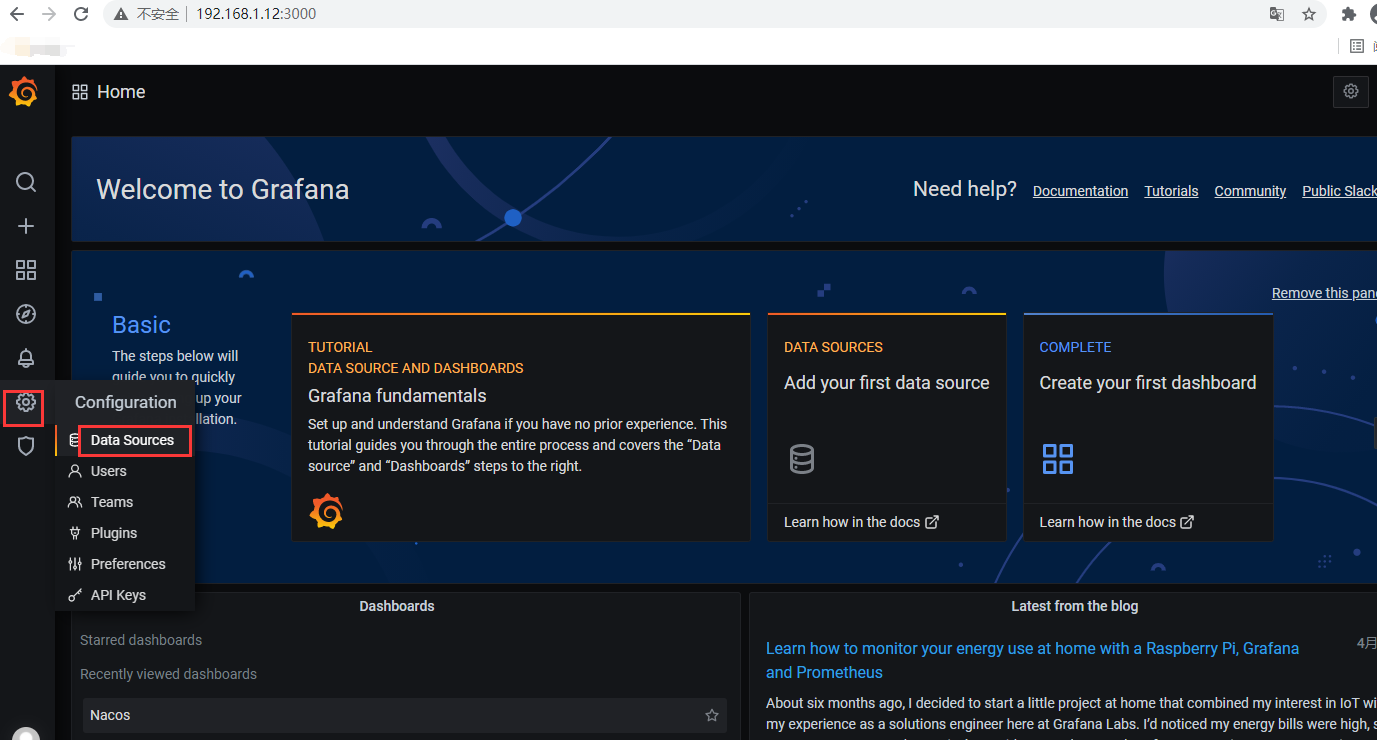Open the Documentation link
Image resolution: width=1377 pixels, height=740 pixels.
pos(1080,191)
